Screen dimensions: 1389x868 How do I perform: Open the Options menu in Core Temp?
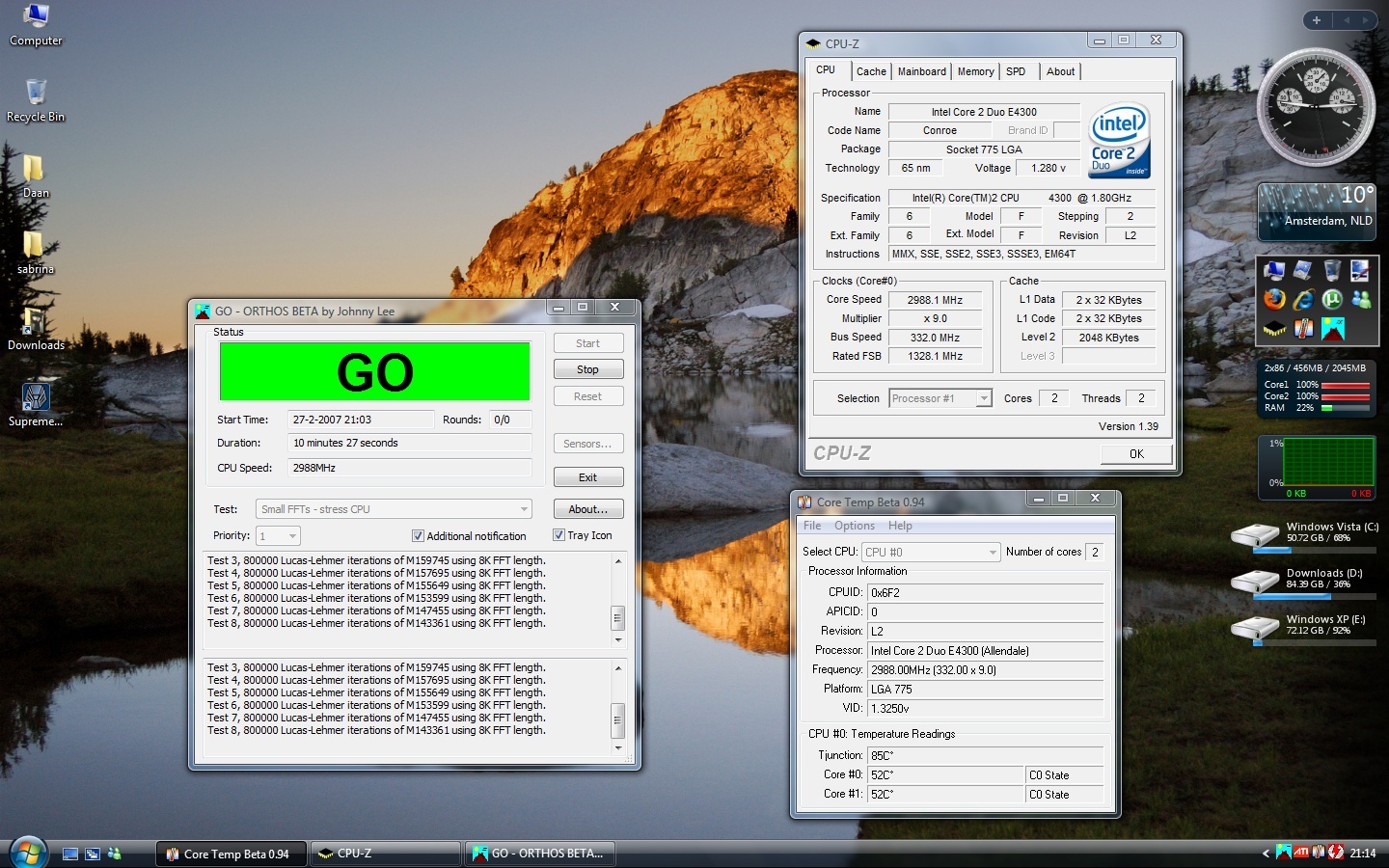pos(855,526)
